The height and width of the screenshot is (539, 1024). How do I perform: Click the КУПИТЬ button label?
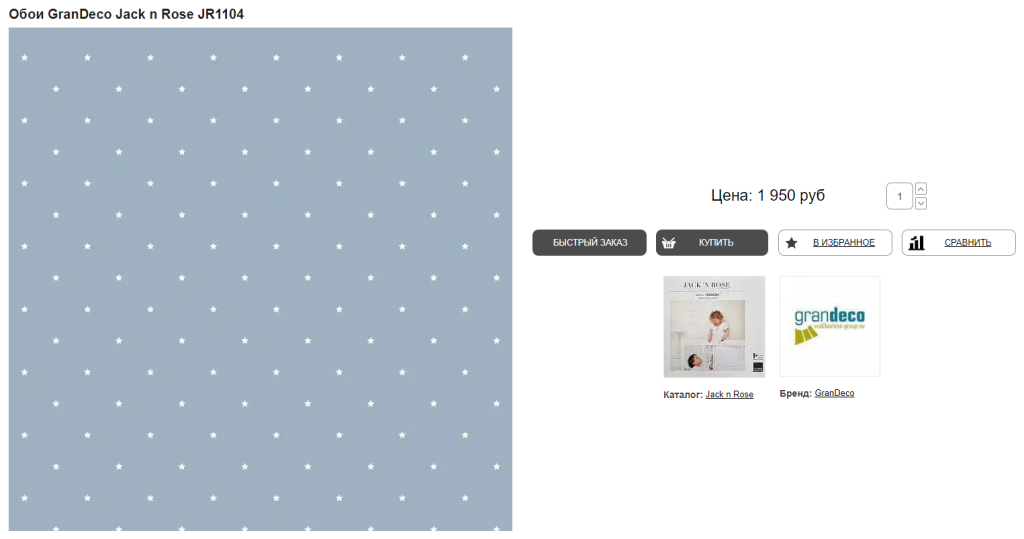pyautogui.click(x=716, y=242)
